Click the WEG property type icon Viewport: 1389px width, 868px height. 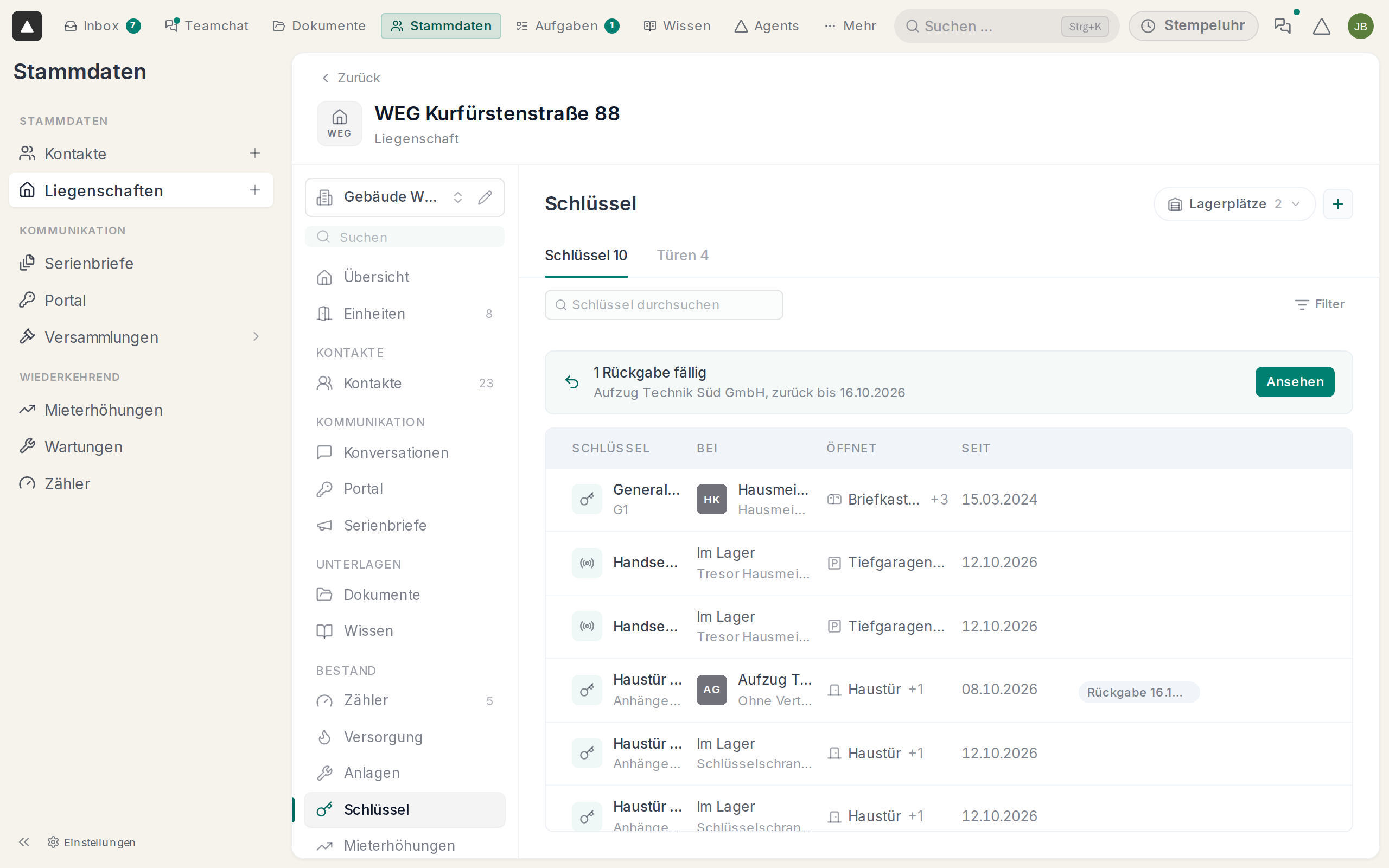[339, 124]
